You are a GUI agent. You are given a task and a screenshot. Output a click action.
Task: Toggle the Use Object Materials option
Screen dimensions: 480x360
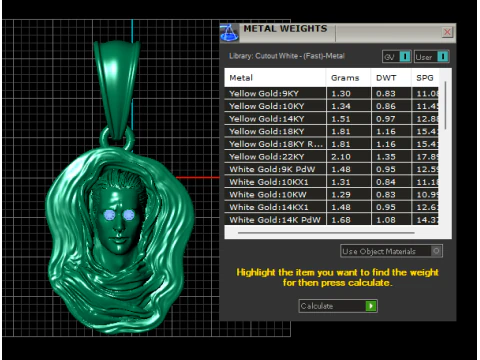click(x=391, y=251)
